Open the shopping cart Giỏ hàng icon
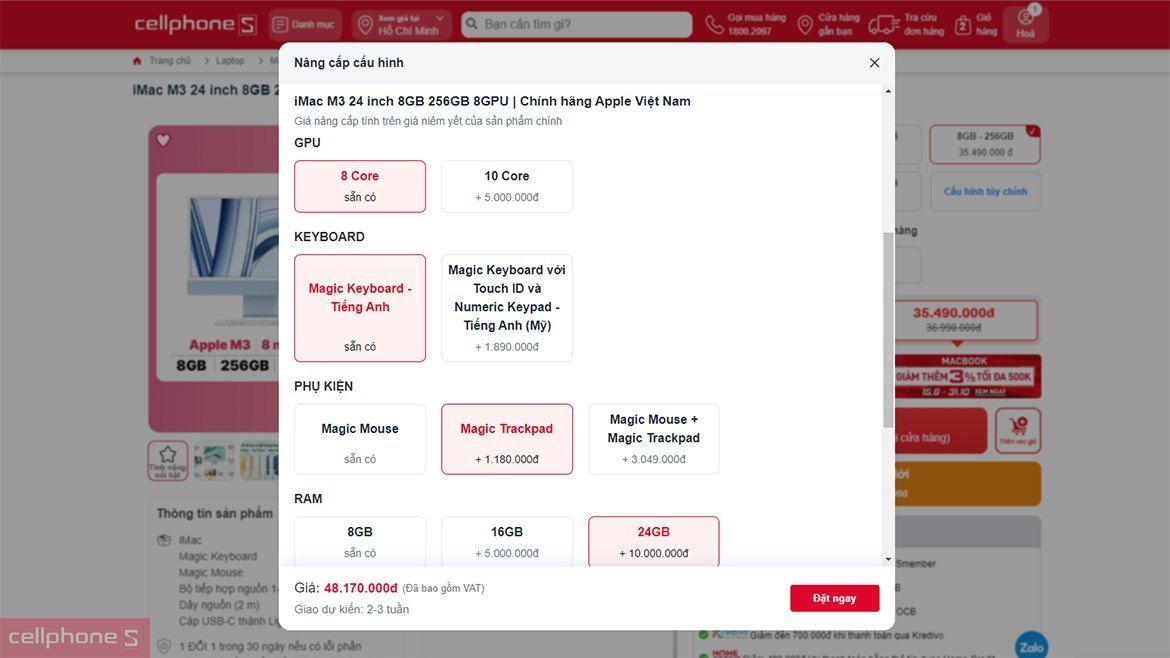 (963, 25)
